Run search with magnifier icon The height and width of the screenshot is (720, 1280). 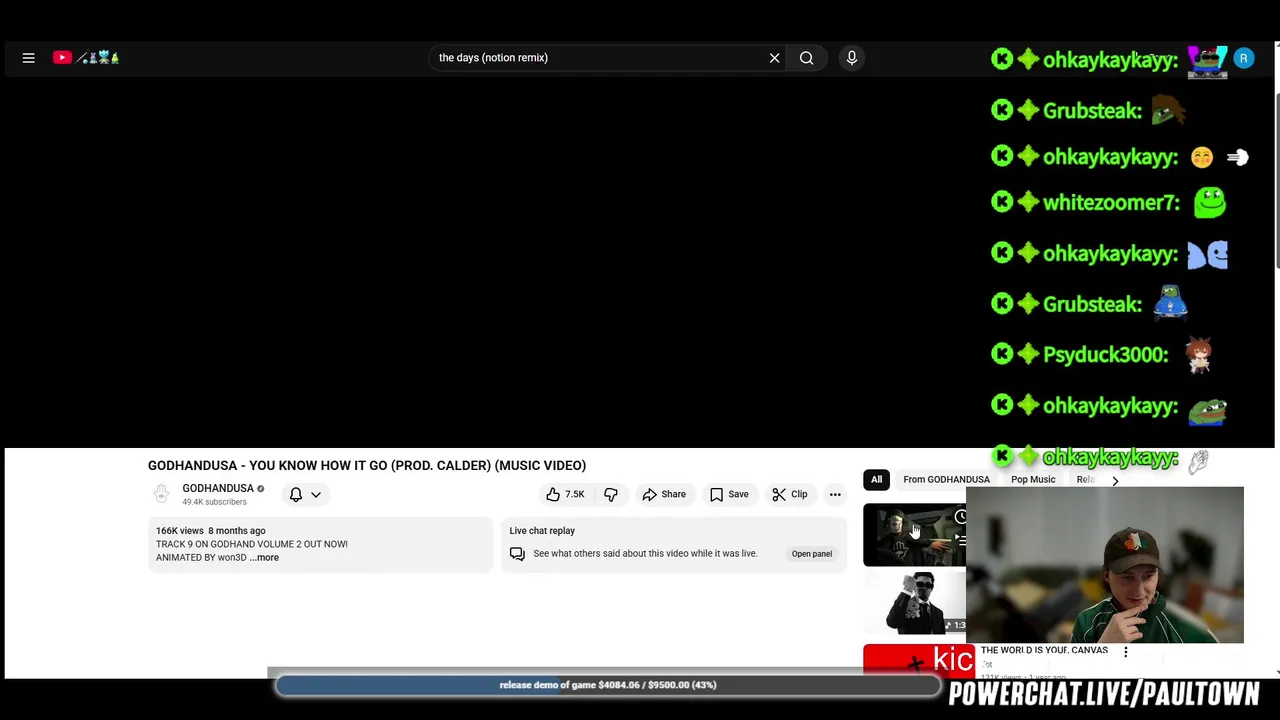(806, 58)
